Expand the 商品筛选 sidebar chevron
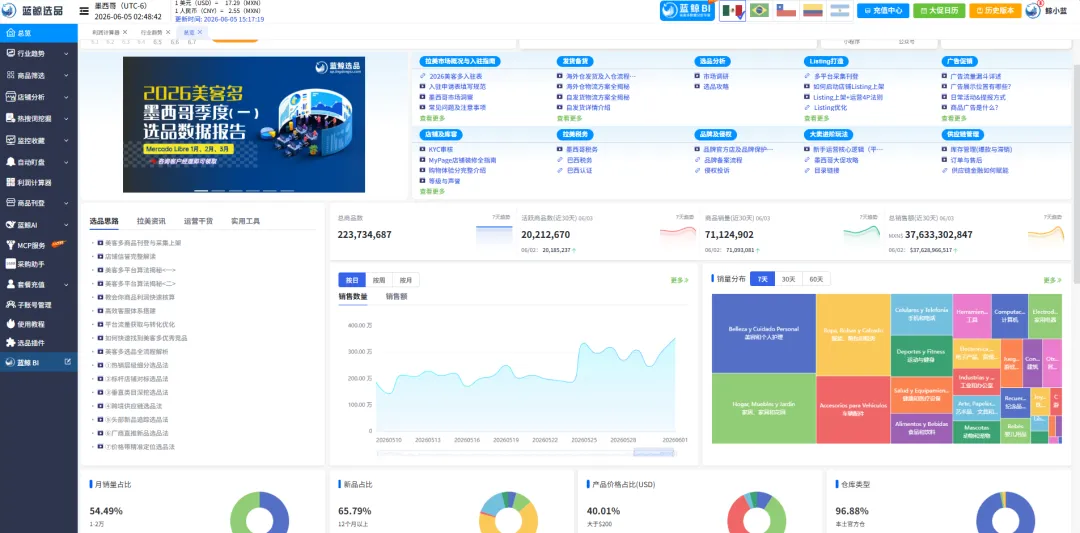This screenshot has width=1080, height=533. (66, 75)
